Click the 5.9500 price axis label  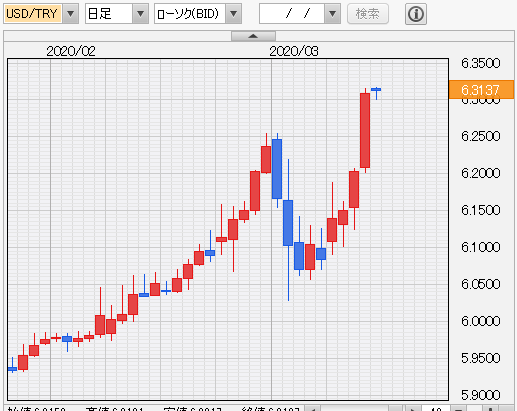pos(480,358)
